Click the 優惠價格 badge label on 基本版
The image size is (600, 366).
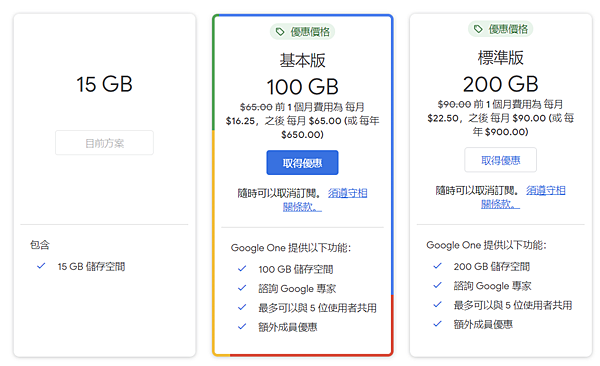[x=310, y=32]
